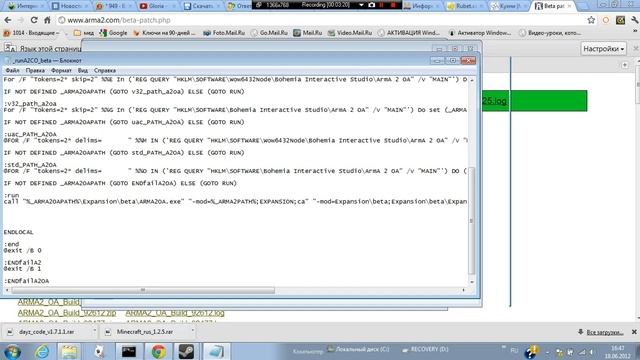
Task: Open ARMA2_OA_Build_92612.log link
Action: point(175,313)
